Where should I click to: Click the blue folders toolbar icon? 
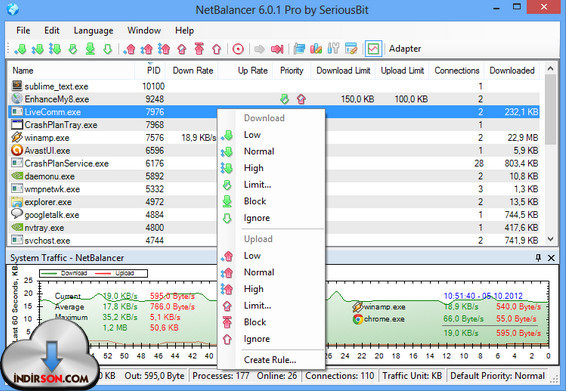(299, 49)
